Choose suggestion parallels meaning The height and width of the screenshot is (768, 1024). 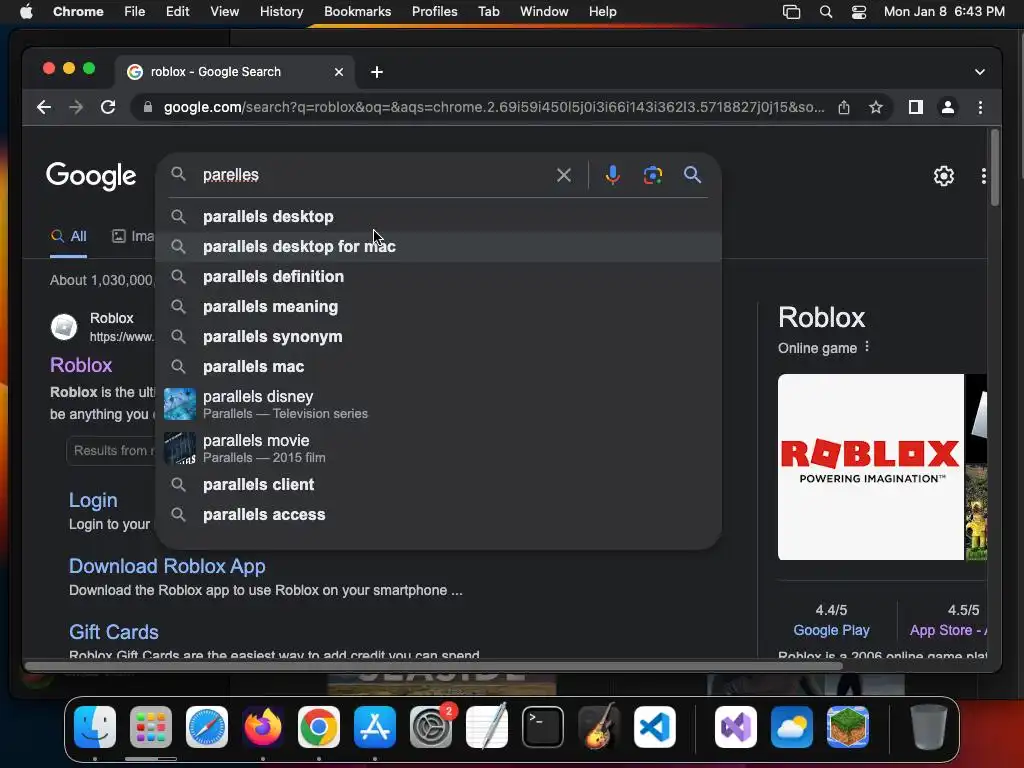tap(438, 306)
